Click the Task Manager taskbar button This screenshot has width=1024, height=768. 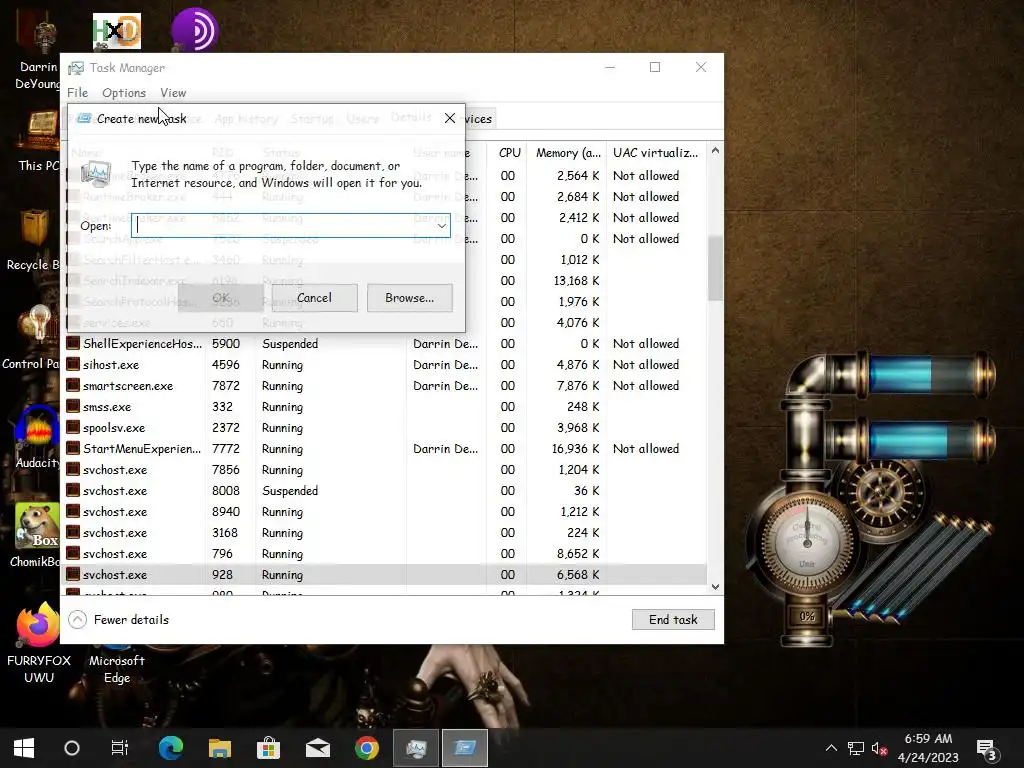tap(416, 748)
